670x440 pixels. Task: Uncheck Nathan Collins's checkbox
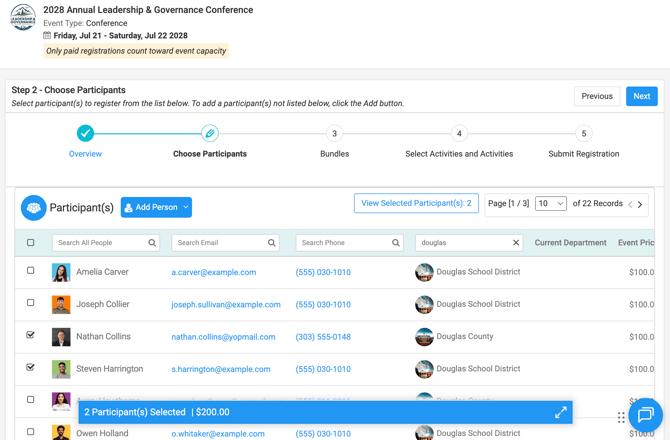[30, 335]
